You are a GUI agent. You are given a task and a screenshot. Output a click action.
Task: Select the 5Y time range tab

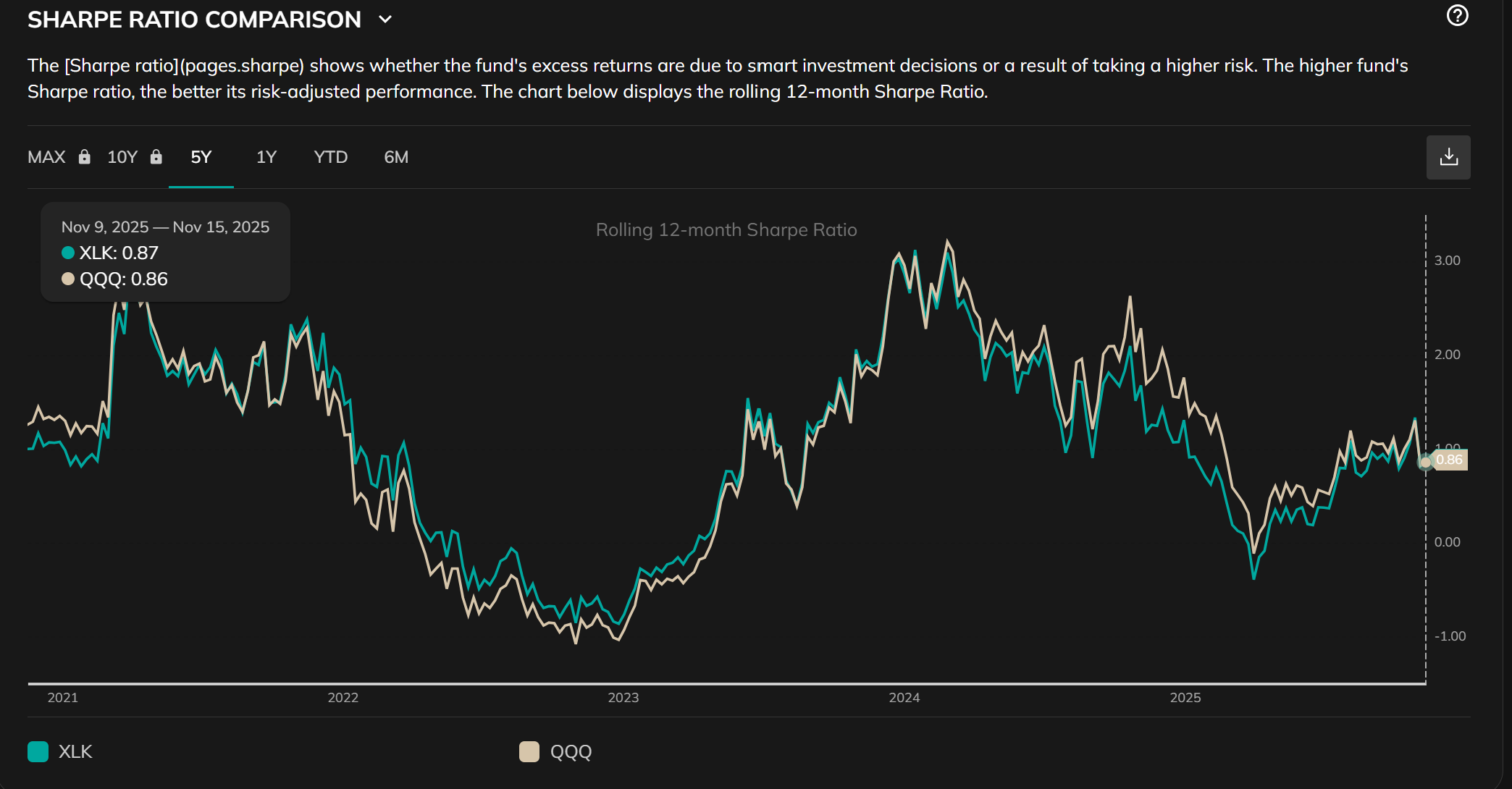(201, 157)
